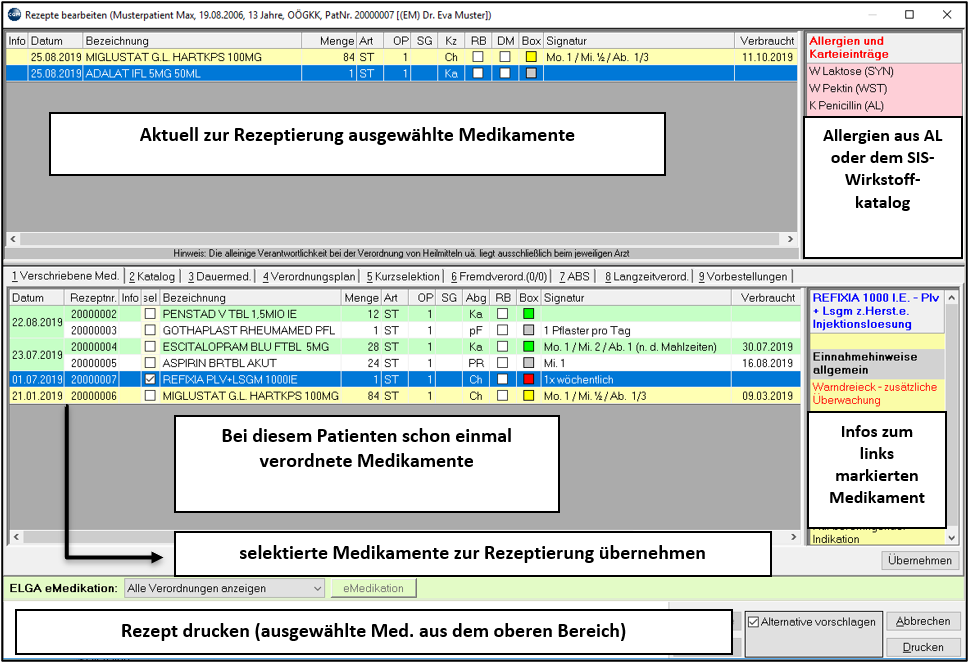This screenshot has height=663, width=969.
Task: Click Verbraucht column header in upper list
Action: tap(766, 41)
